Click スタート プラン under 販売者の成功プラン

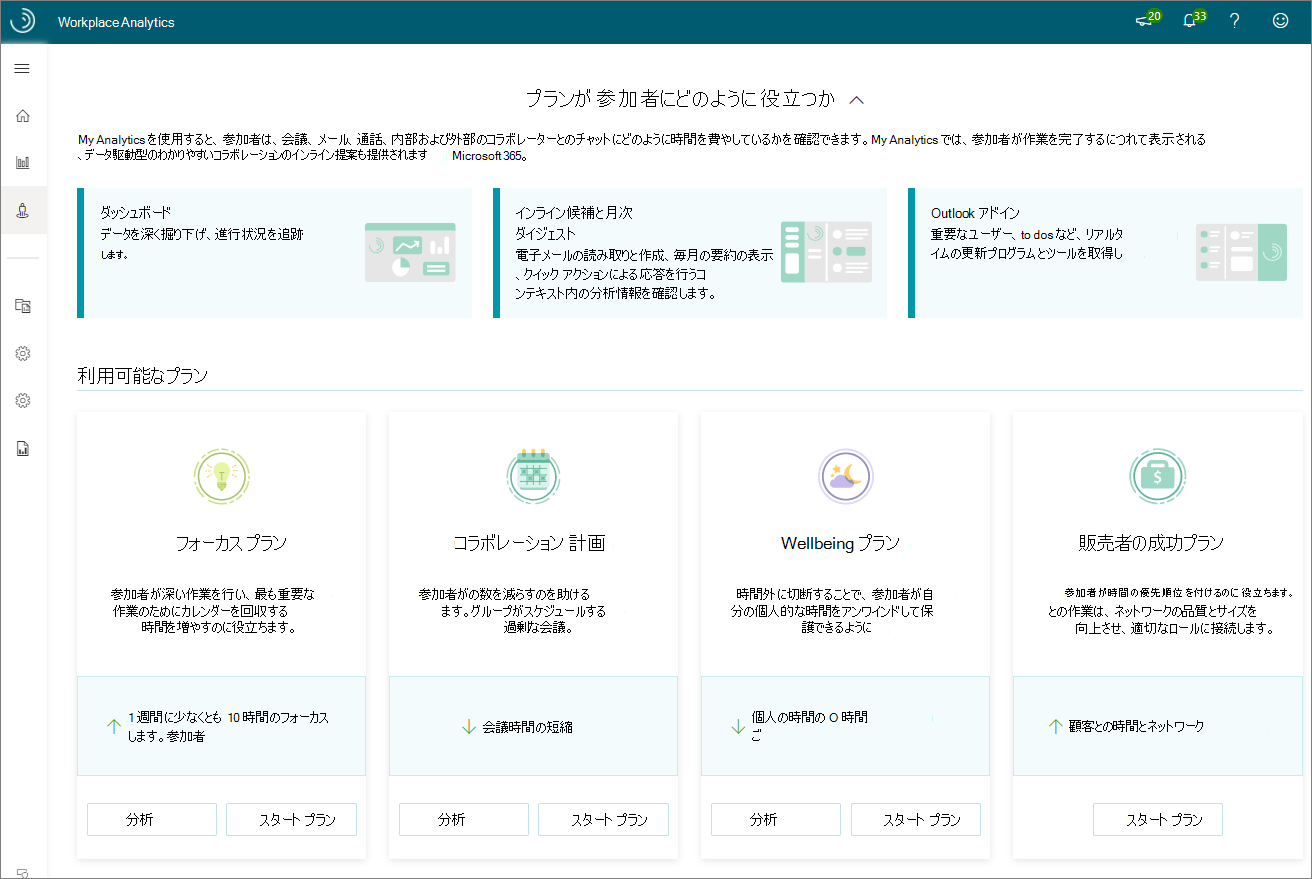(1158, 819)
